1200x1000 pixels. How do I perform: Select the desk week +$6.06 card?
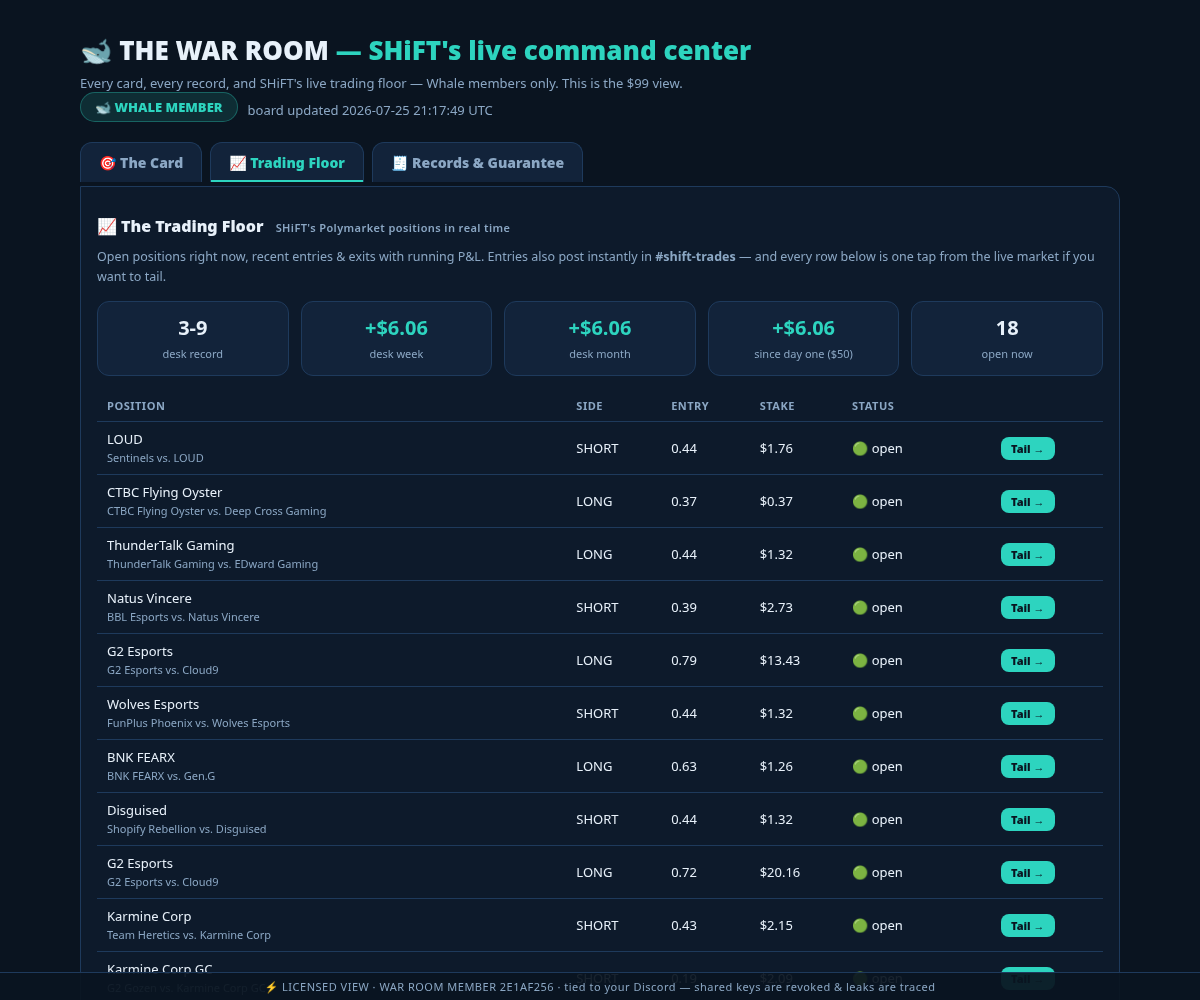(396, 338)
